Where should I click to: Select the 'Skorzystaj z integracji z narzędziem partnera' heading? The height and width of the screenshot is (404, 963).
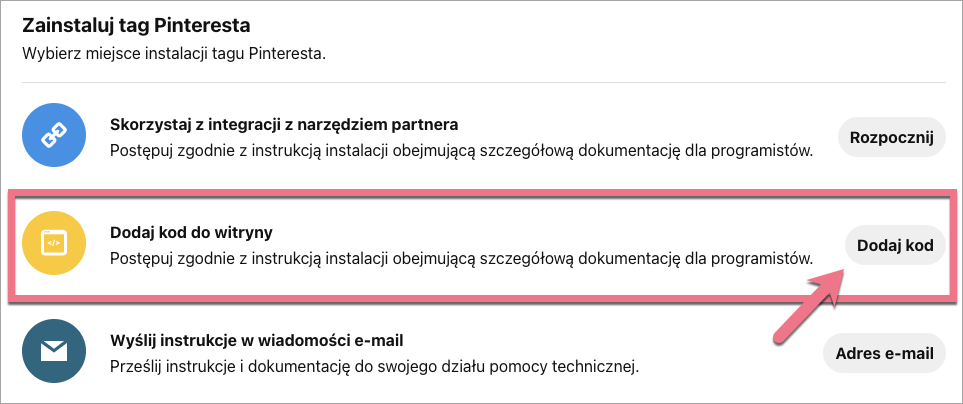pyautogui.click(x=283, y=125)
